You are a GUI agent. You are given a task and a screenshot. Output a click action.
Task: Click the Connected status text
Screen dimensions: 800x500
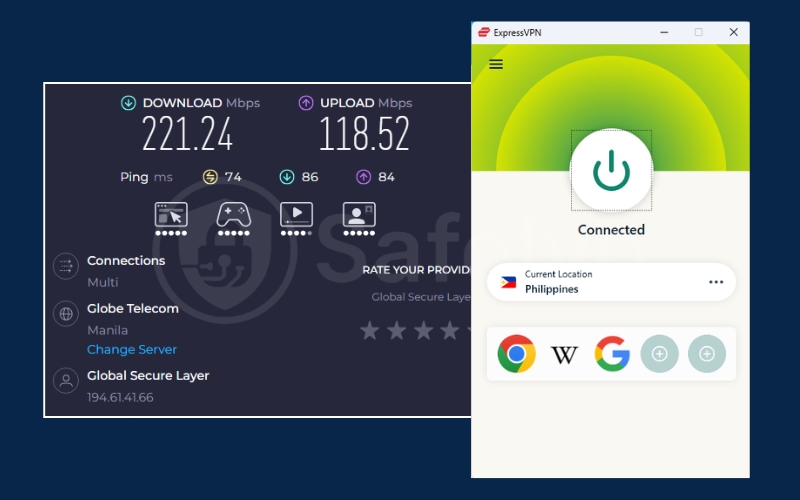(x=611, y=230)
